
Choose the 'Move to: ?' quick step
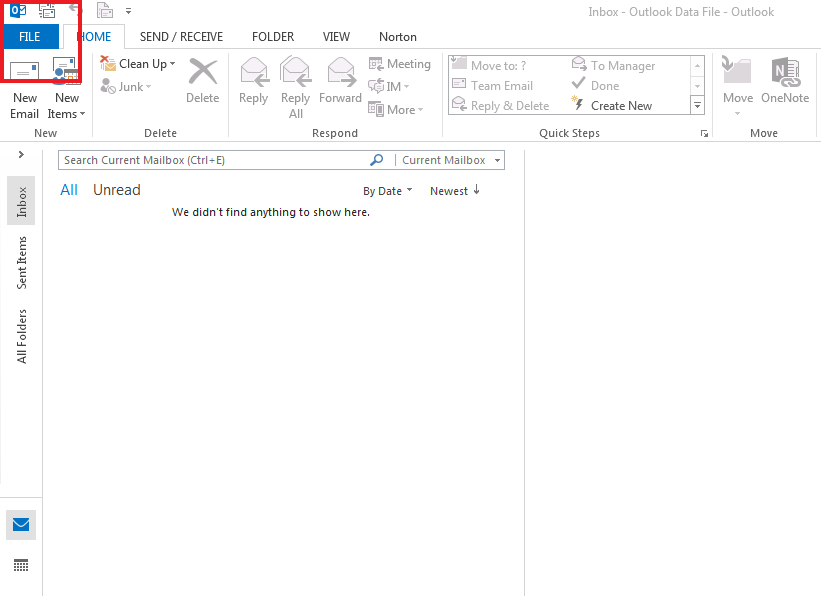[489, 65]
